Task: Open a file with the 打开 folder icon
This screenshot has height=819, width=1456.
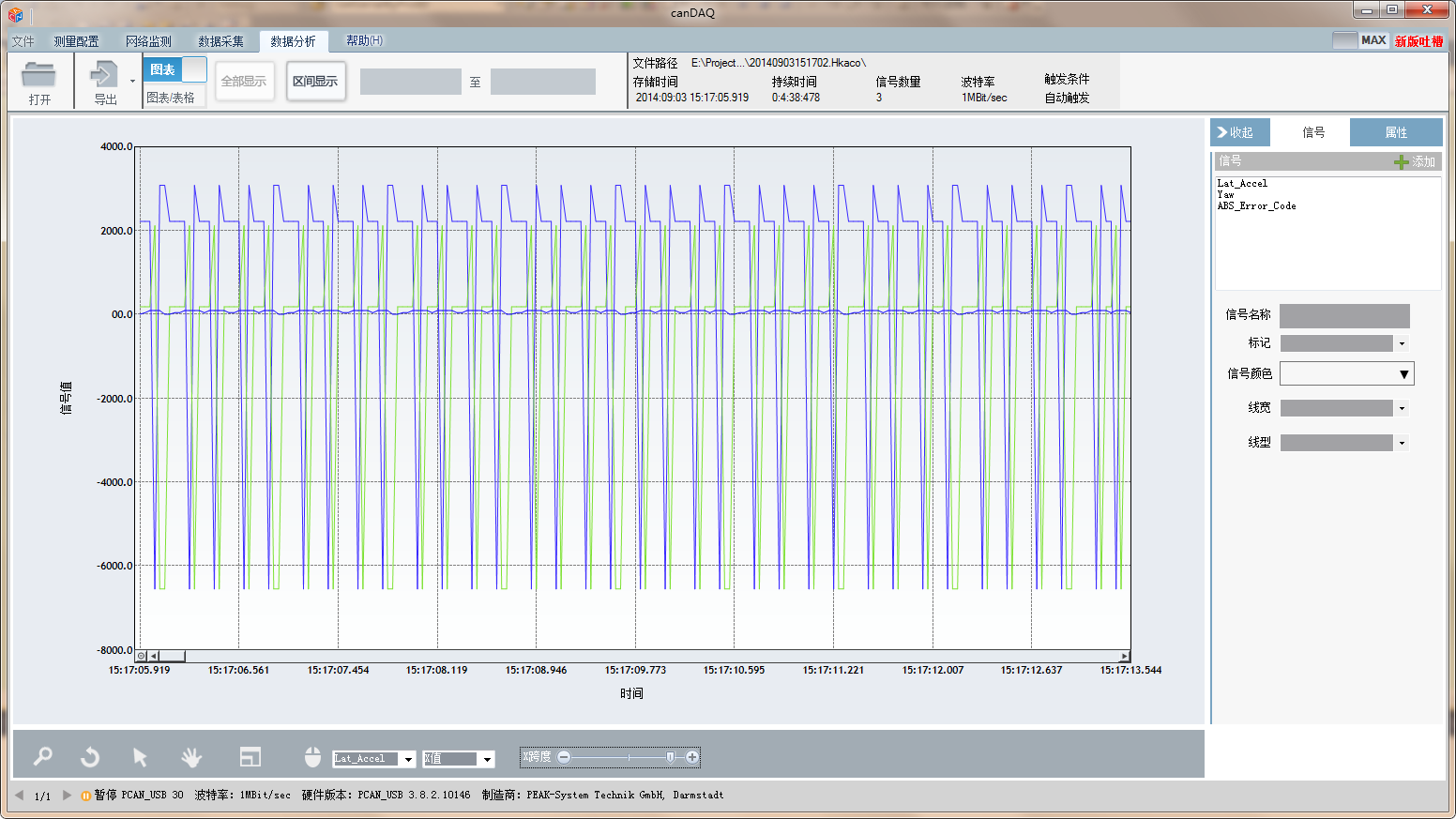Action: pyautogui.click(x=38, y=76)
